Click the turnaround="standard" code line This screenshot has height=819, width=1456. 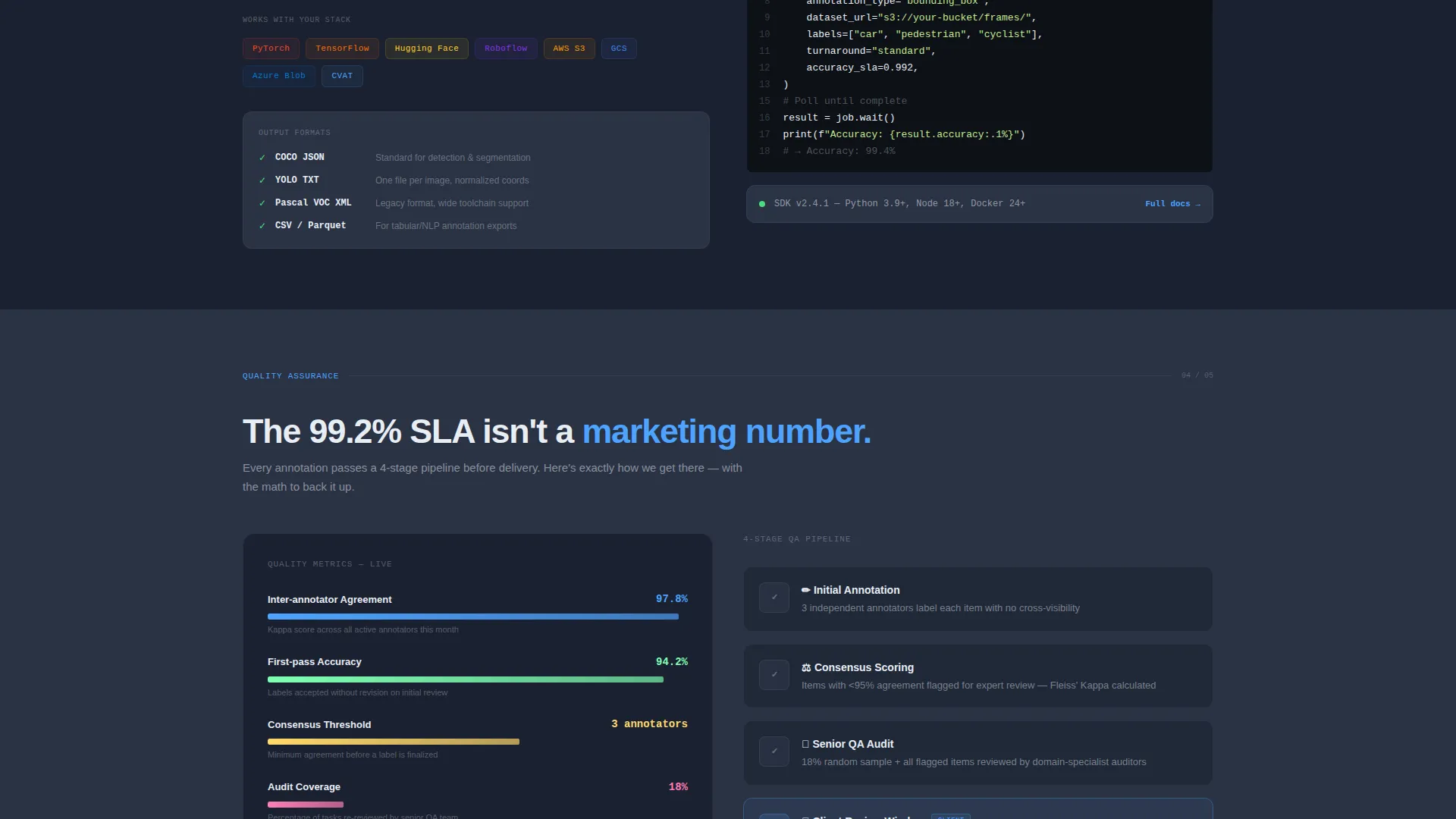click(871, 51)
